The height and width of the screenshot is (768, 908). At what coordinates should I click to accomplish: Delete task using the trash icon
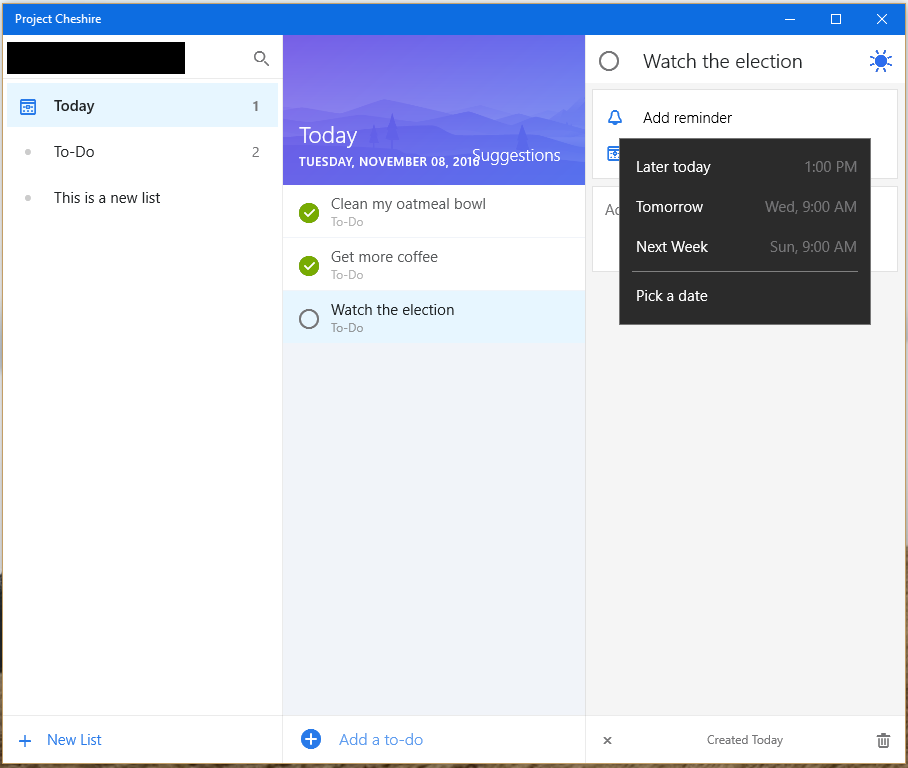[x=883, y=740]
